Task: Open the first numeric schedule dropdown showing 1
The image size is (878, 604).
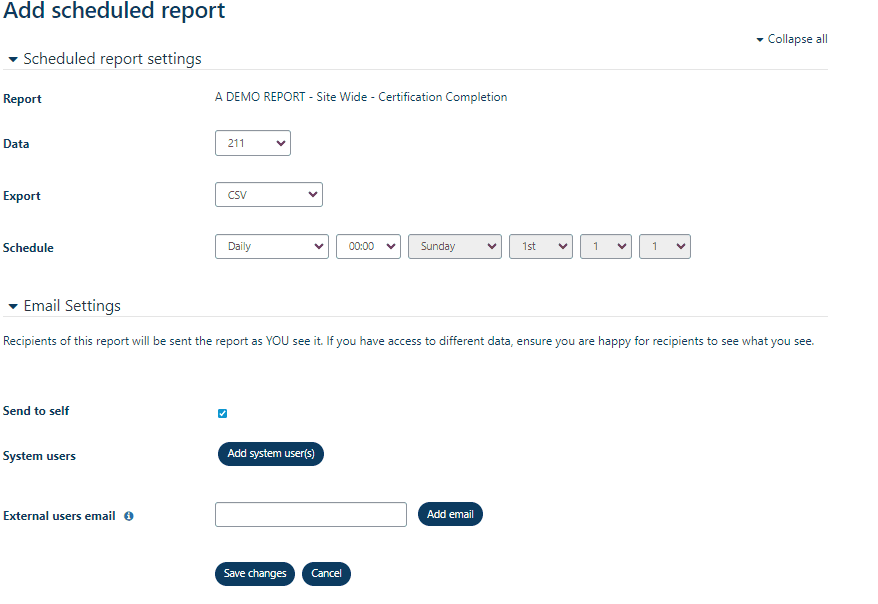Action: [x=605, y=246]
